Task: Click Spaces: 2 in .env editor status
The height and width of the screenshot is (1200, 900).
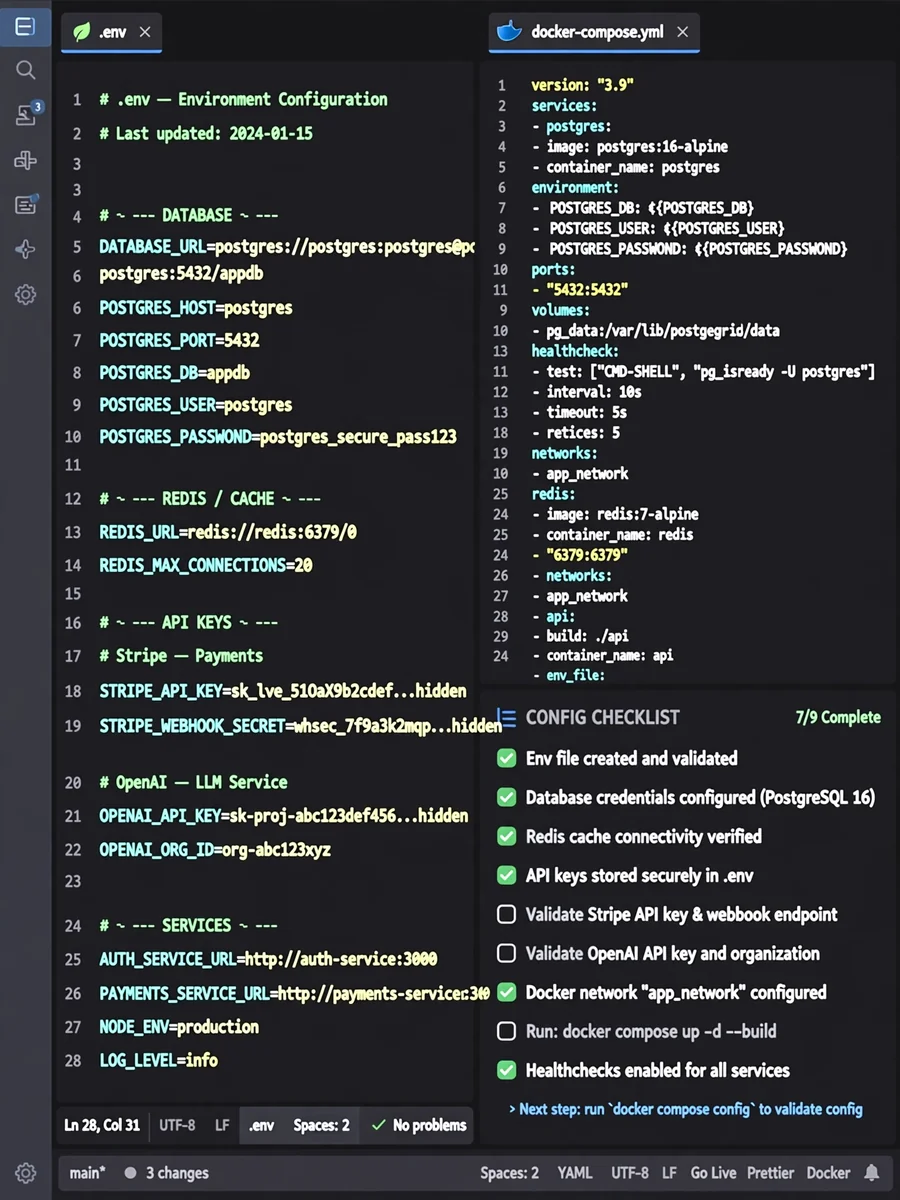Action: [x=321, y=1125]
